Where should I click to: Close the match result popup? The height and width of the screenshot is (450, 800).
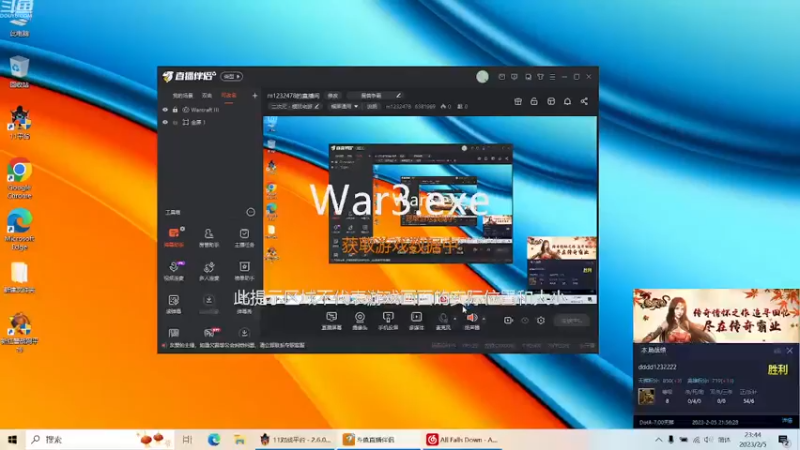pyautogui.click(x=790, y=351)
